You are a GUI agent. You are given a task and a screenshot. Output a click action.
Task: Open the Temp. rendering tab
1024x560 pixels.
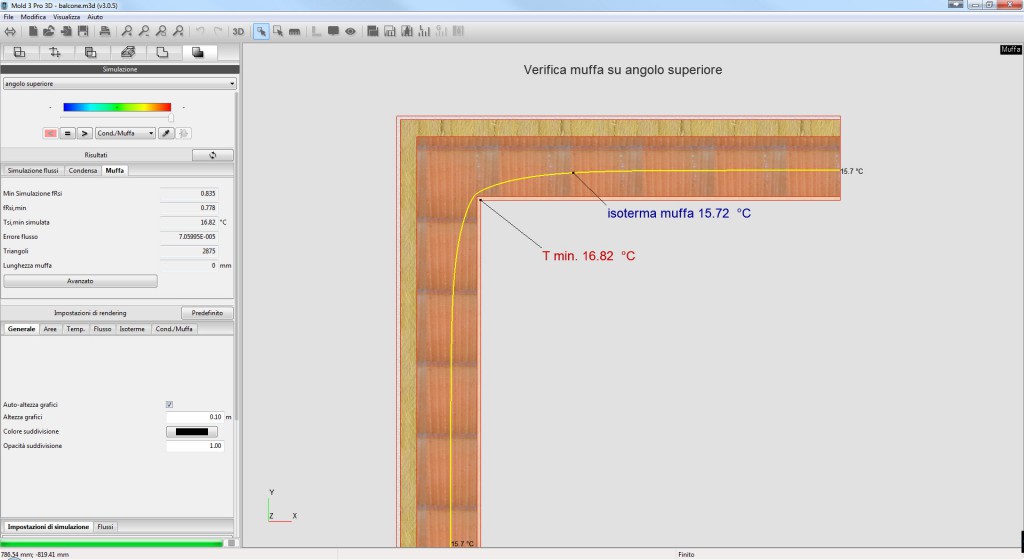click(76, 329)
